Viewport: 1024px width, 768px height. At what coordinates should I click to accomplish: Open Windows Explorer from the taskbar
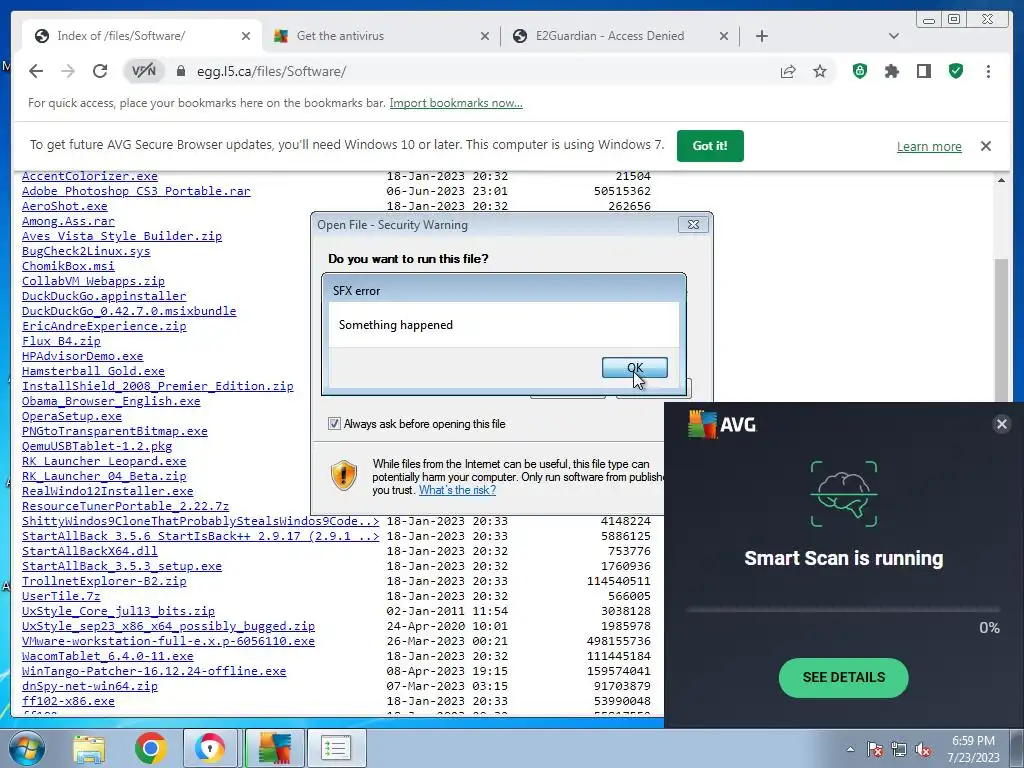coord(89,748)
